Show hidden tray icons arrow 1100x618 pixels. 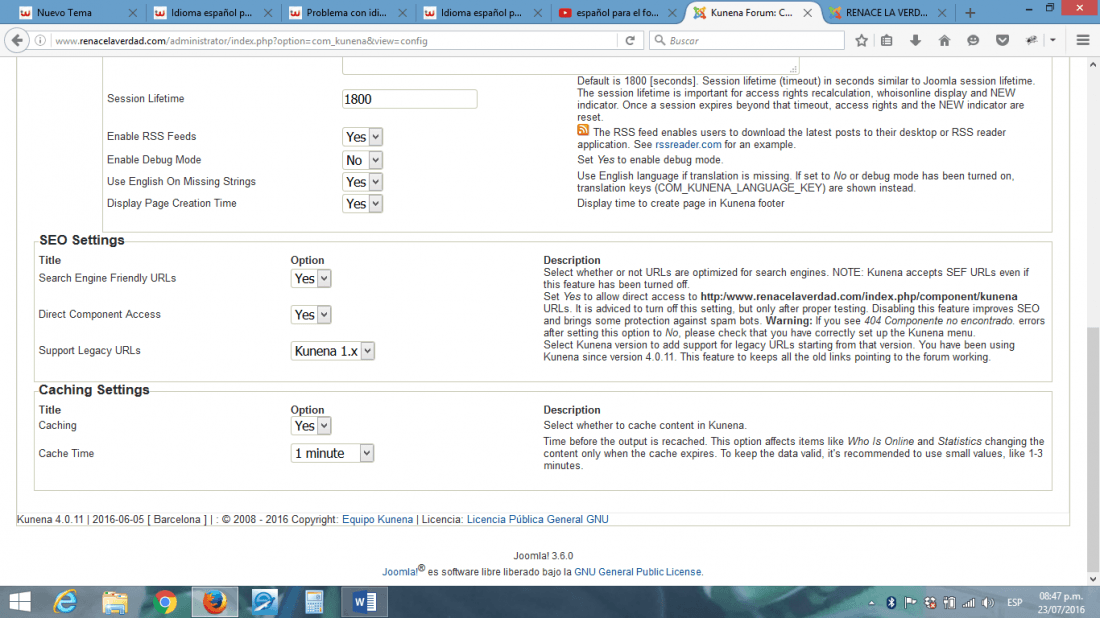[871, 603]
